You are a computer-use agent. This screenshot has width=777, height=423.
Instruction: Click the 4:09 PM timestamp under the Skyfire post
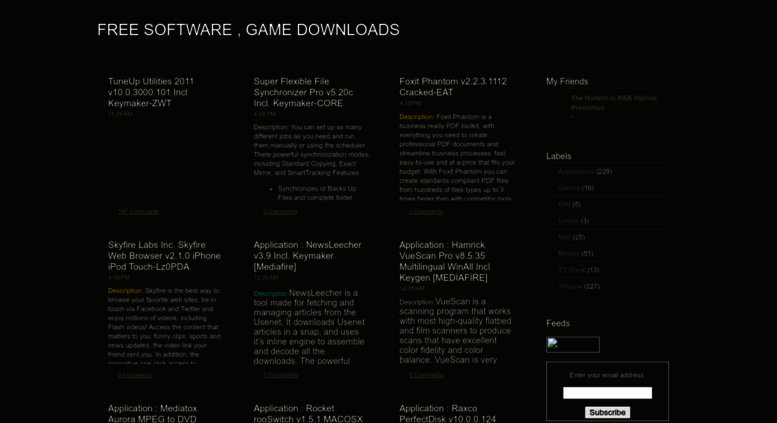point(118,277)
